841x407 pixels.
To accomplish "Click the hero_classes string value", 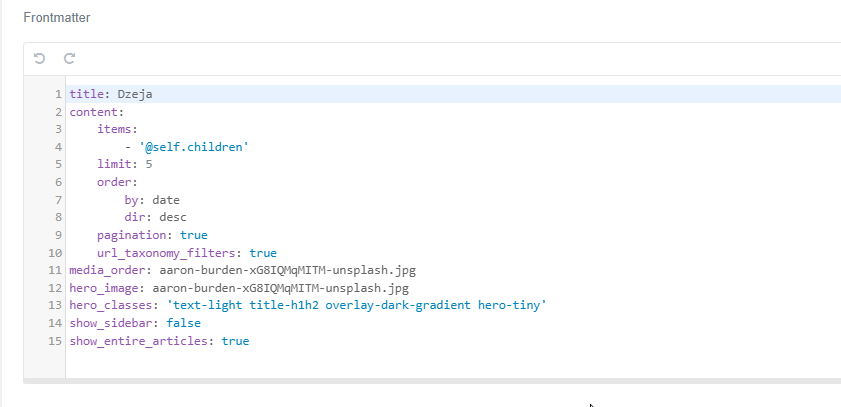I will (x=357, y=305).
